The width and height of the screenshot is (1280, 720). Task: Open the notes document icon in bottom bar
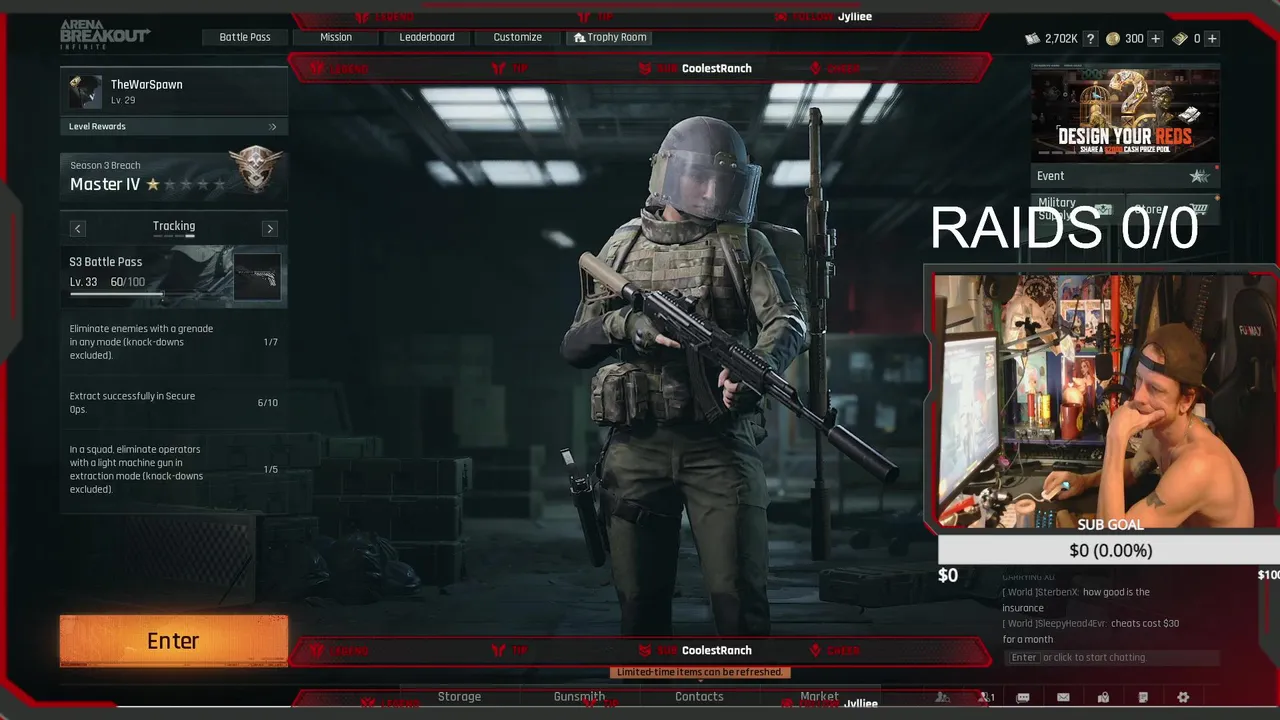tap(1143, 697)
